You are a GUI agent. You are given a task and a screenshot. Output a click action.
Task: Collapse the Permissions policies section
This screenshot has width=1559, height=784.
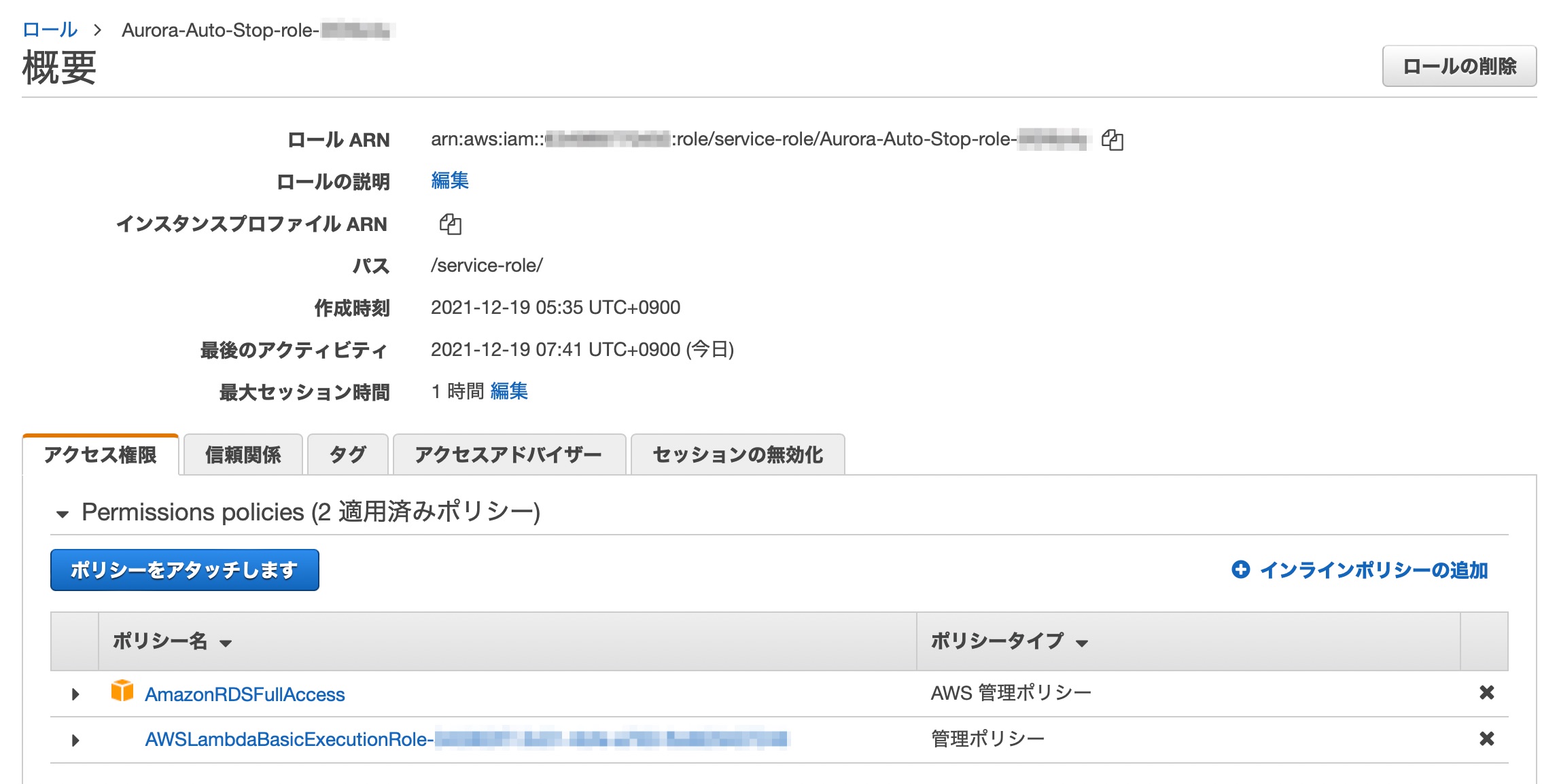[x=63, y=514]
